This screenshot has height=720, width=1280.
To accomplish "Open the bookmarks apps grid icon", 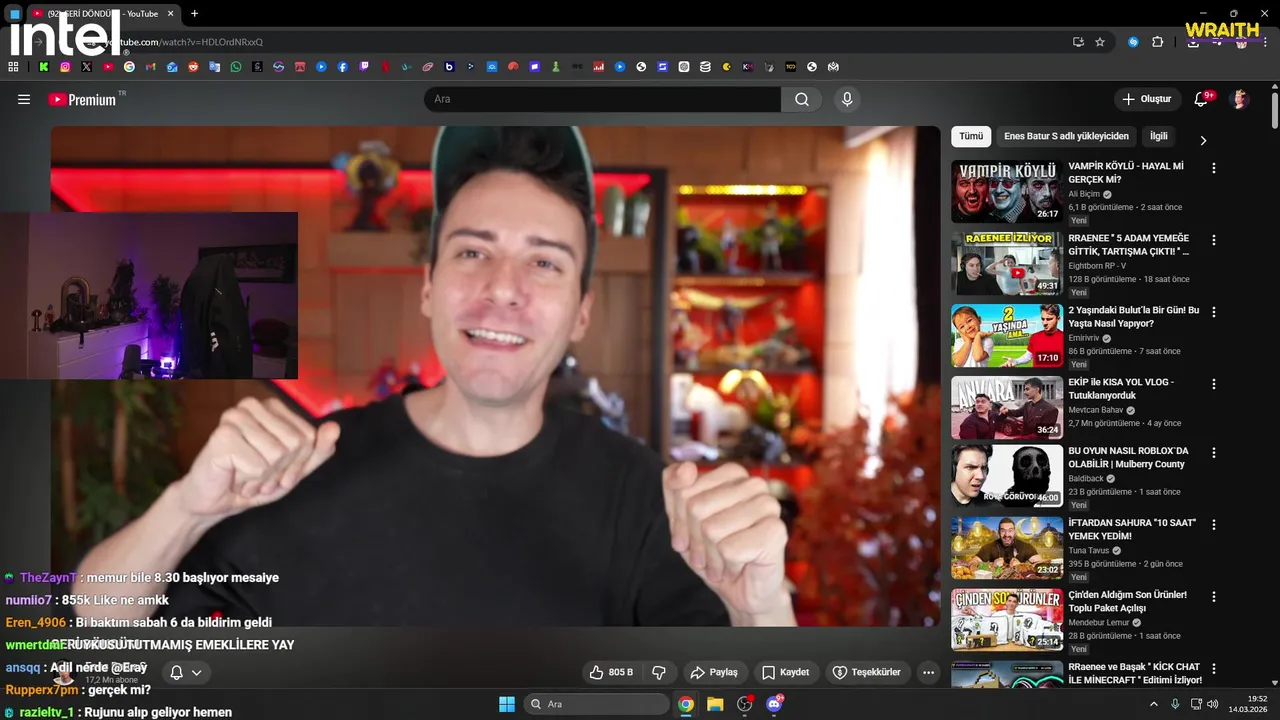I will pos(13,67).
